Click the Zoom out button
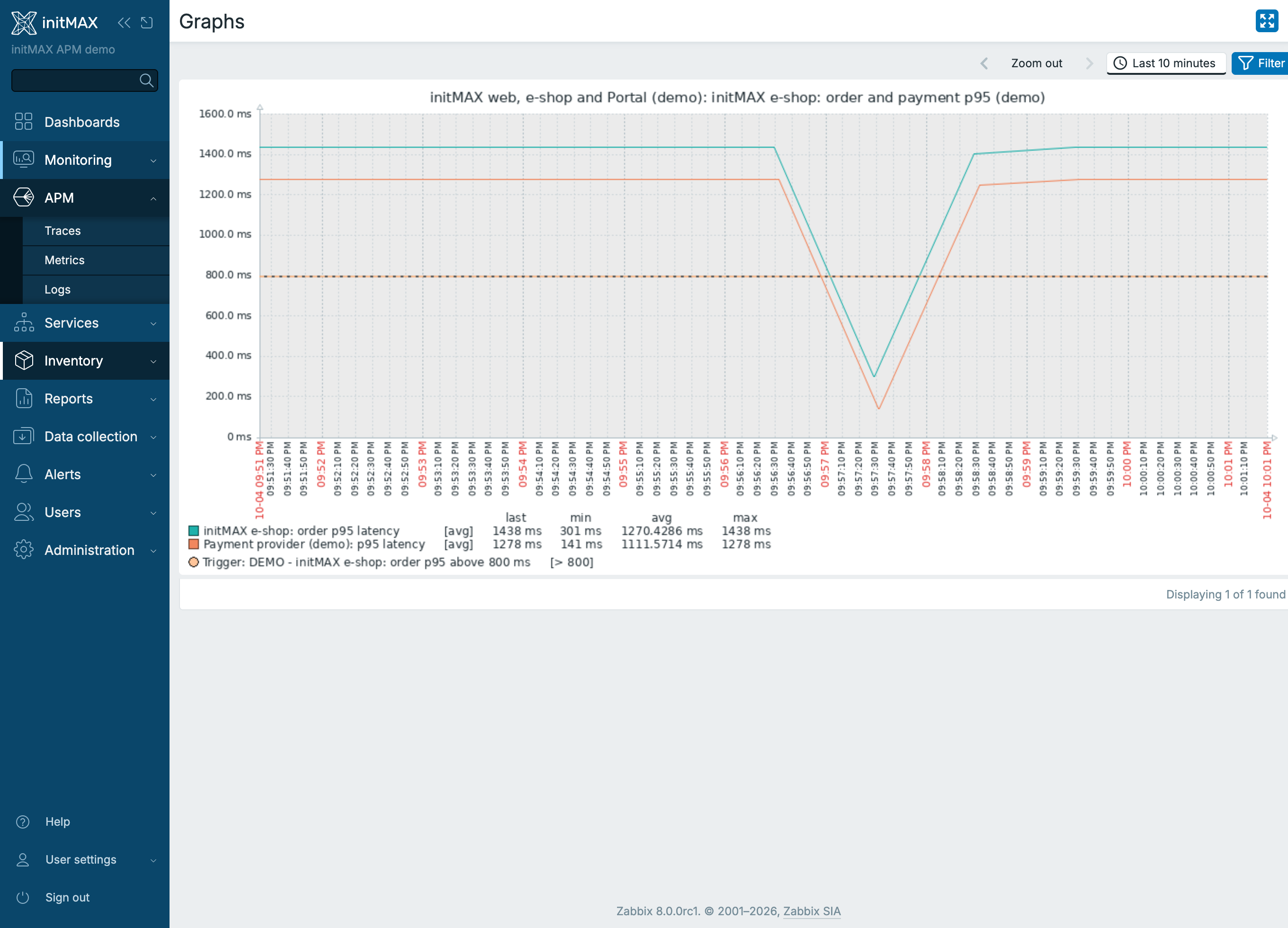This screenshot has height=928, width=1288. (x=1037, y=63)
